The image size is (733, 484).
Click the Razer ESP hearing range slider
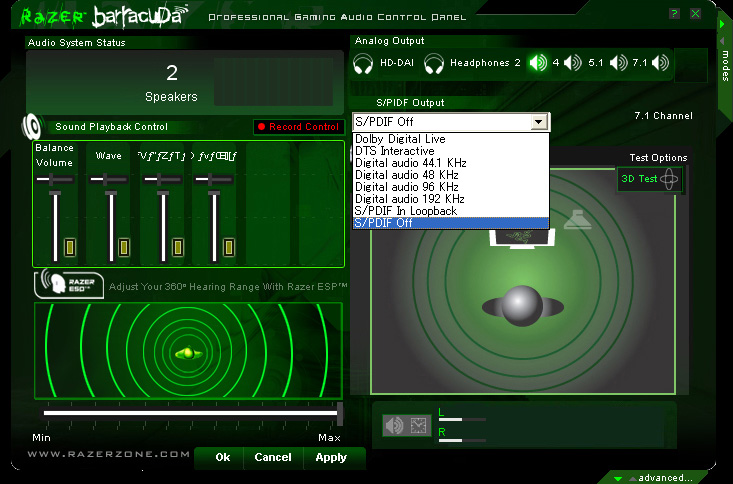[192, 412]
